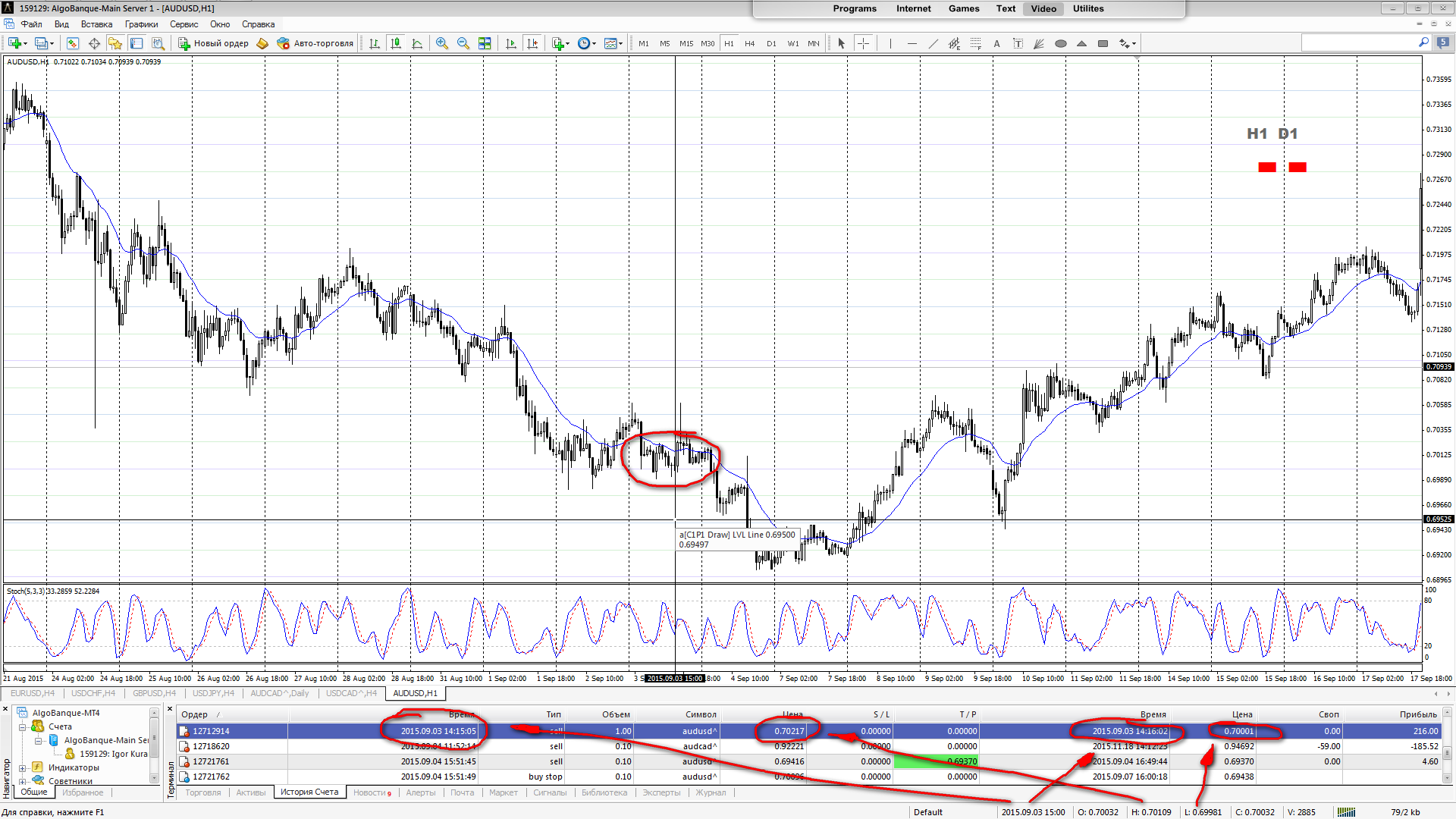1456x819 pixels.
Task: Click the New Chart toolbar icon
Action: tap(14, 43)
